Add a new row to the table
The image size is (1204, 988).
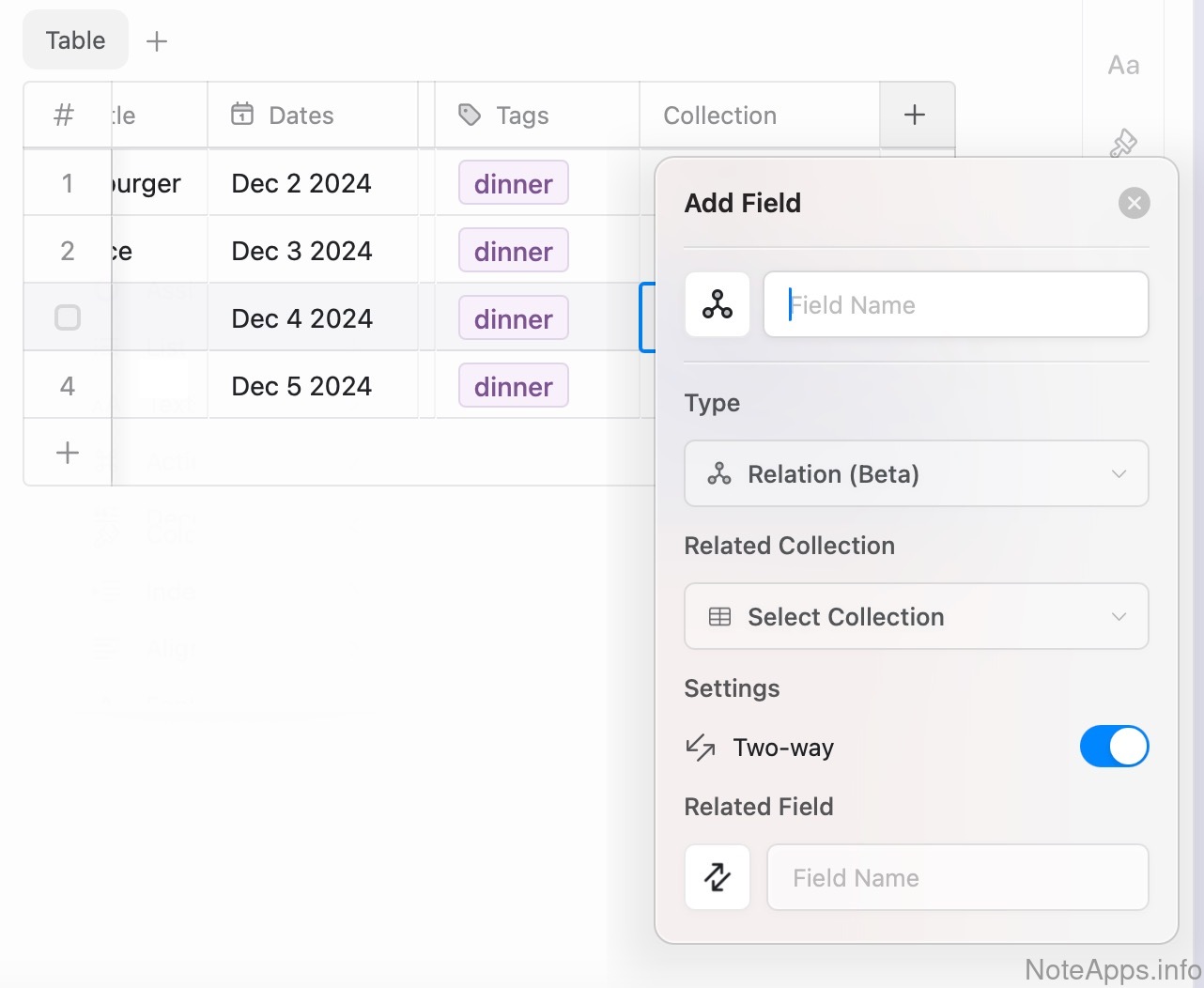point(68,453)
